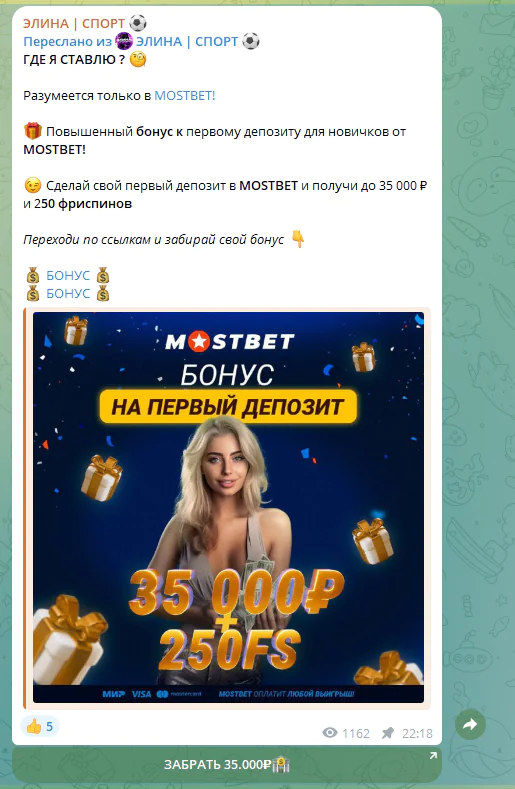
Task: Click the pinned message pin icon
Action: (x=388, y=733)
